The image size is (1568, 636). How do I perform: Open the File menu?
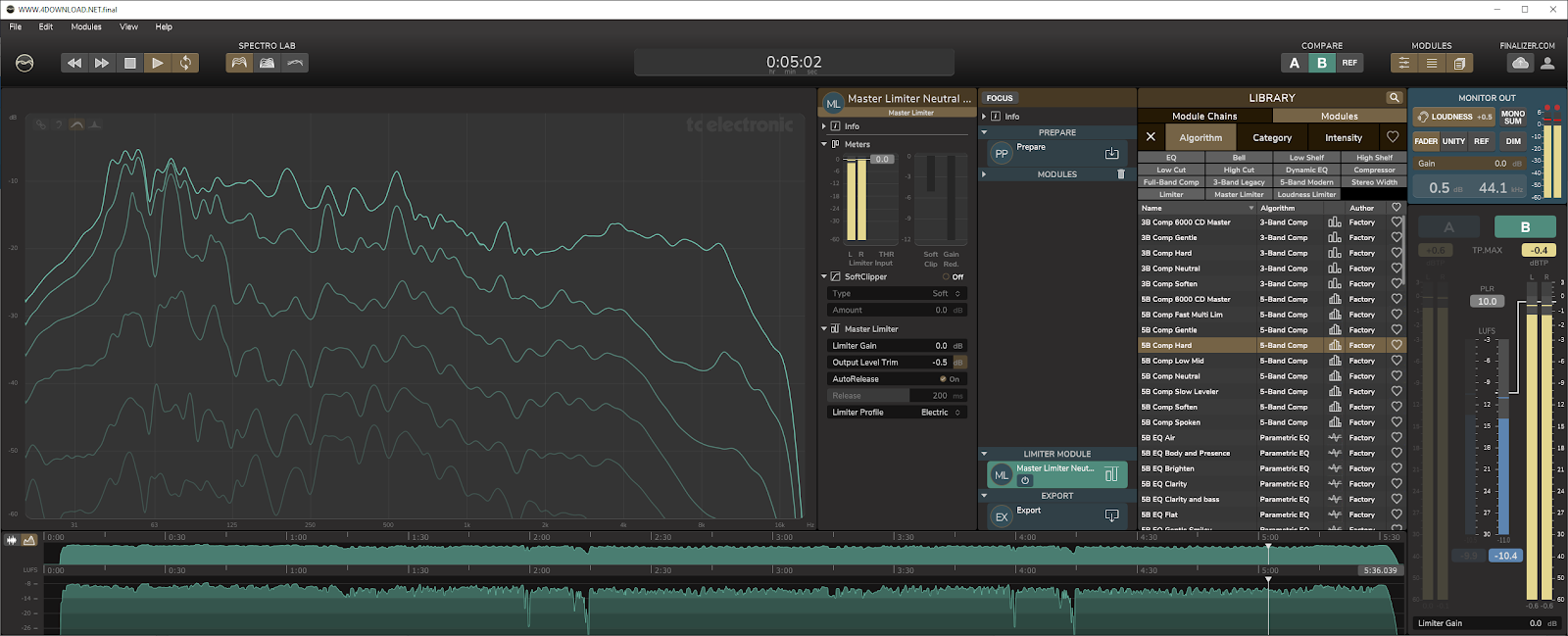16,26
